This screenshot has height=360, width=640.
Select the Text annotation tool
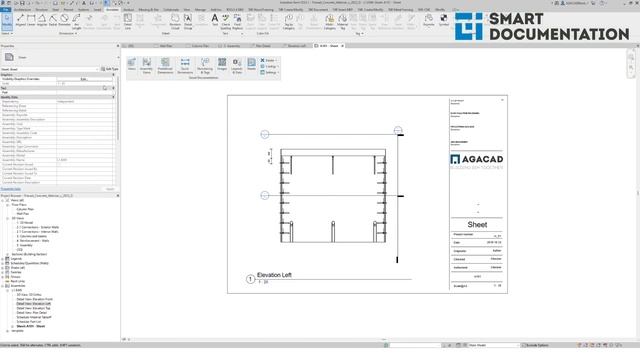tap(215, 20)
